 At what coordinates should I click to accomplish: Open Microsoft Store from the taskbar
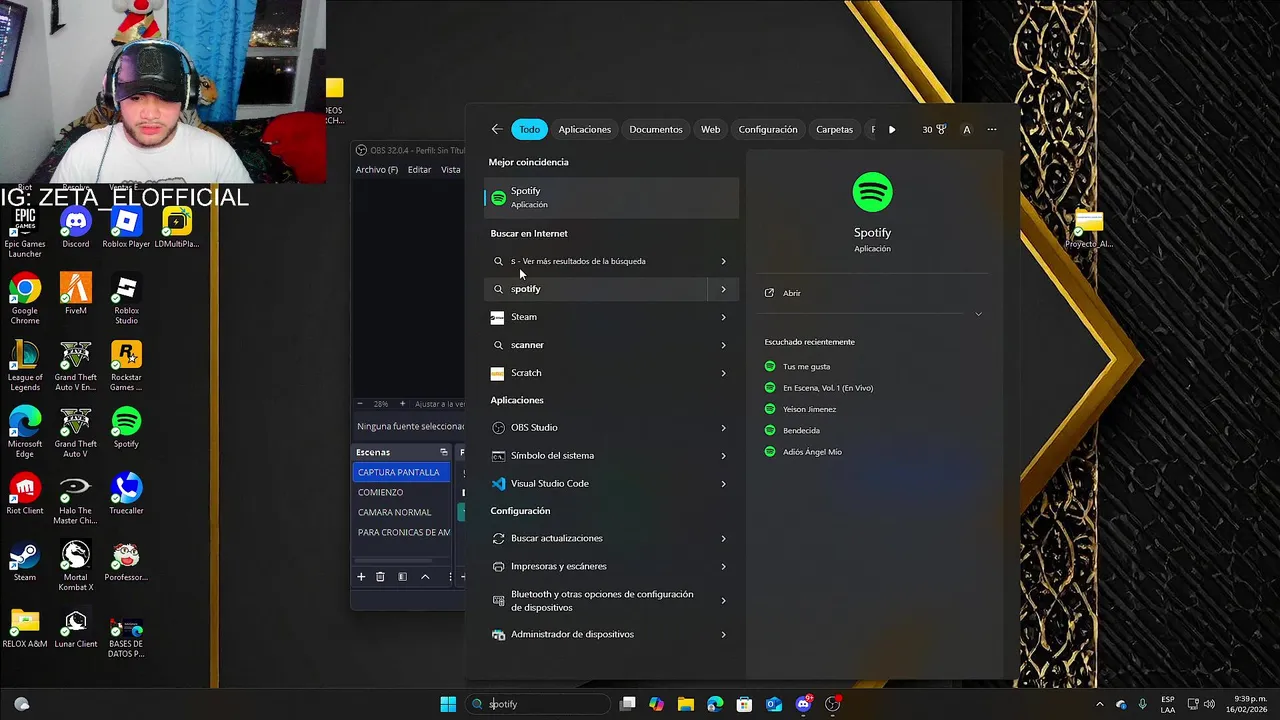[744, 704]
